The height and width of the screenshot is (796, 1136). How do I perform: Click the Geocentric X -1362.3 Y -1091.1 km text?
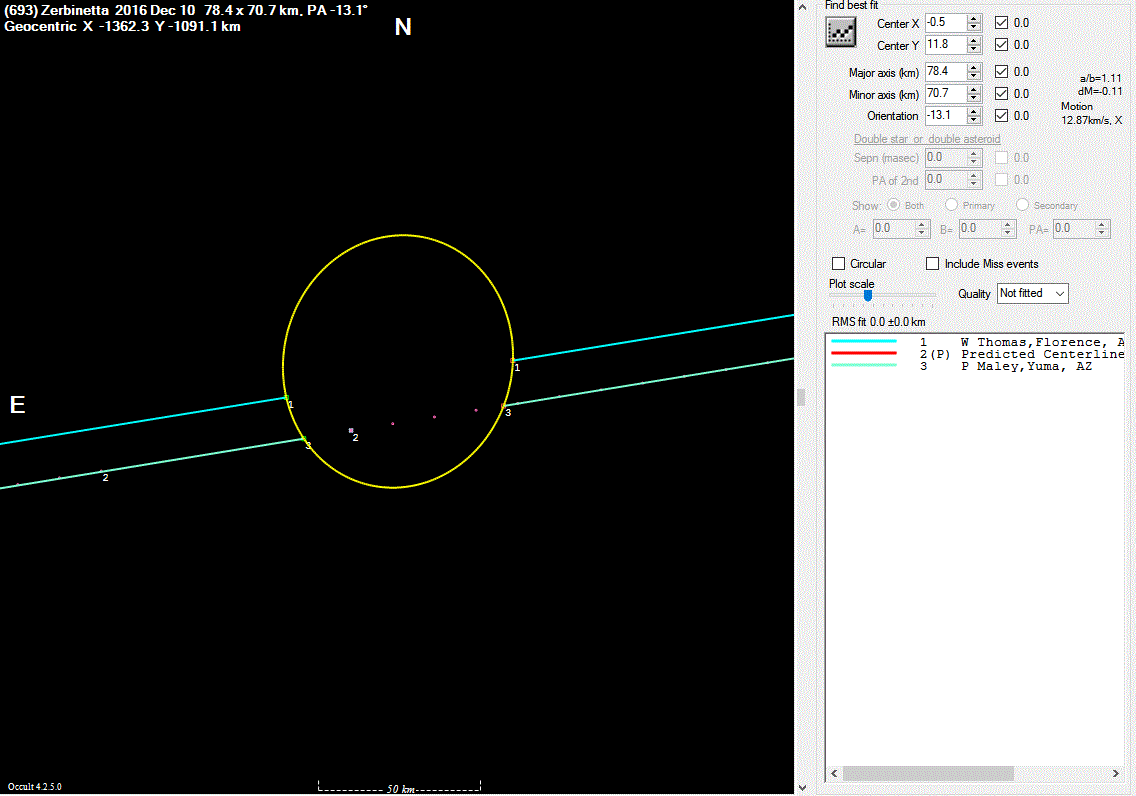tap(122, 26)
